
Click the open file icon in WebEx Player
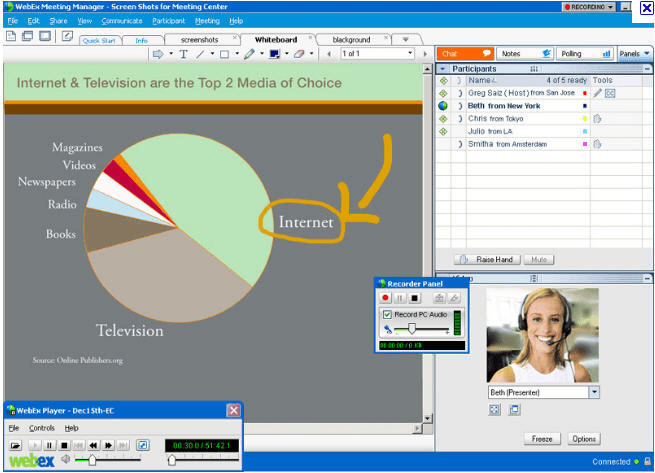click(x=16, y=445)
